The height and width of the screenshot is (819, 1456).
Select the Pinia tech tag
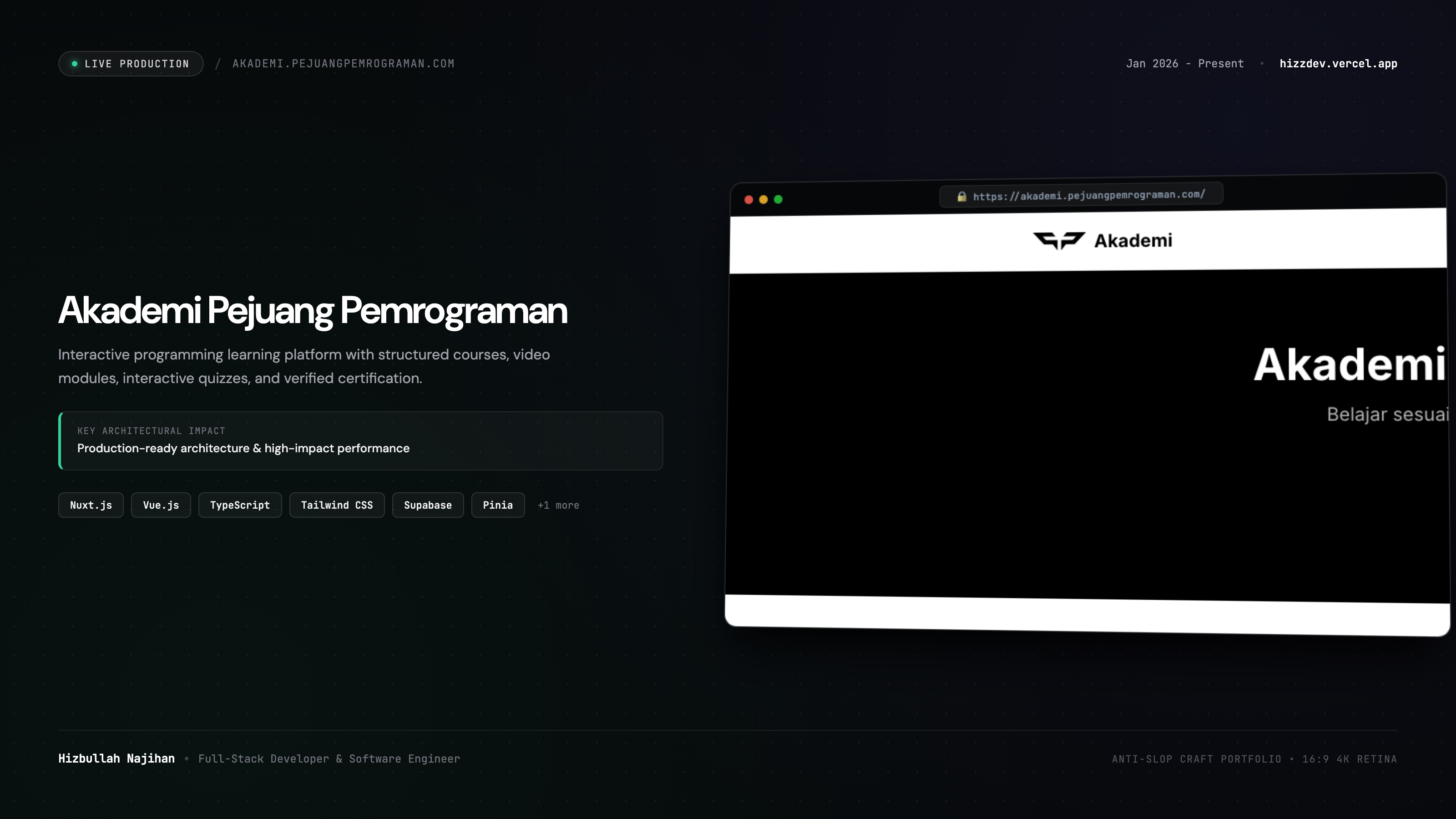(x=498, y=506)
